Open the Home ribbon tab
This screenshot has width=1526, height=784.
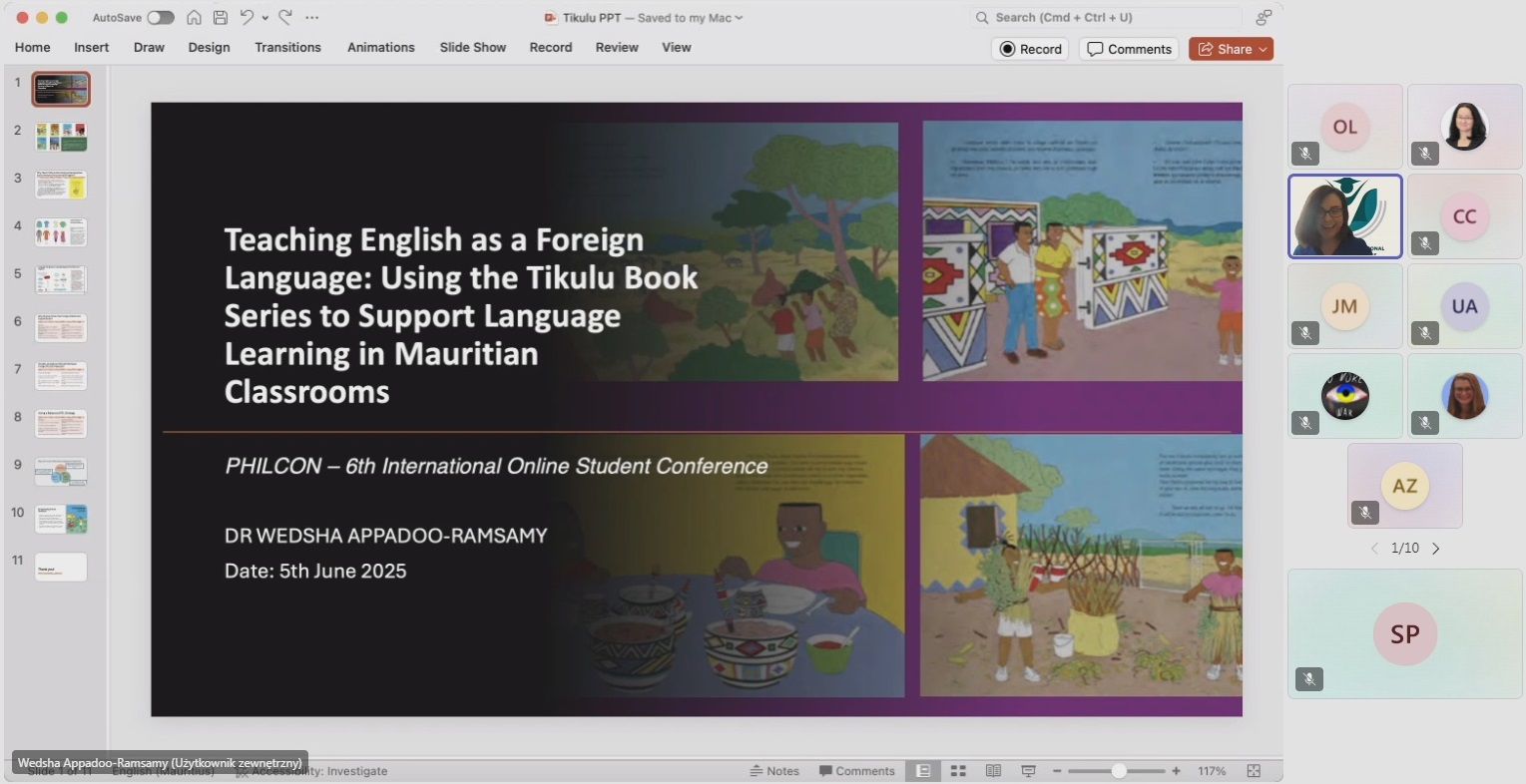[x=33, y=47]
